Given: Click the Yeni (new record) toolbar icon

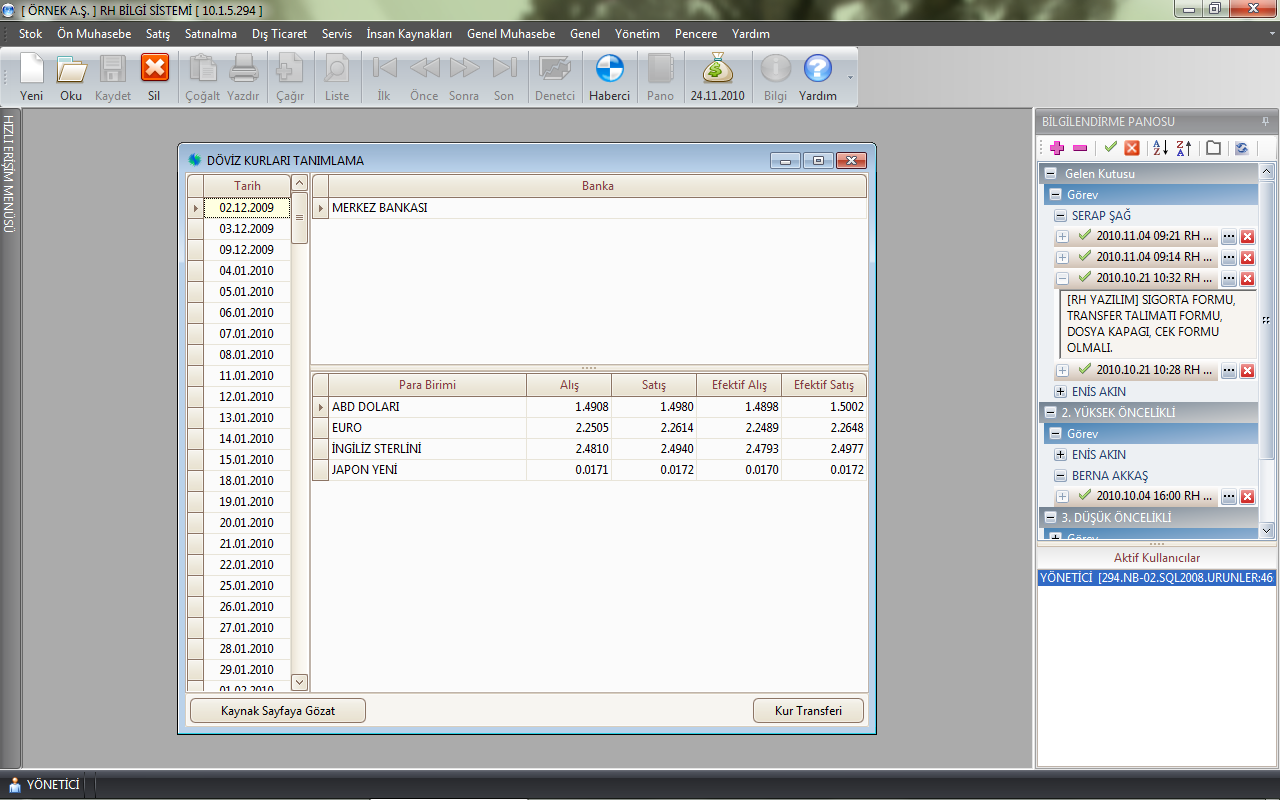Looking at the screenshot, I should tap(32, 75).
